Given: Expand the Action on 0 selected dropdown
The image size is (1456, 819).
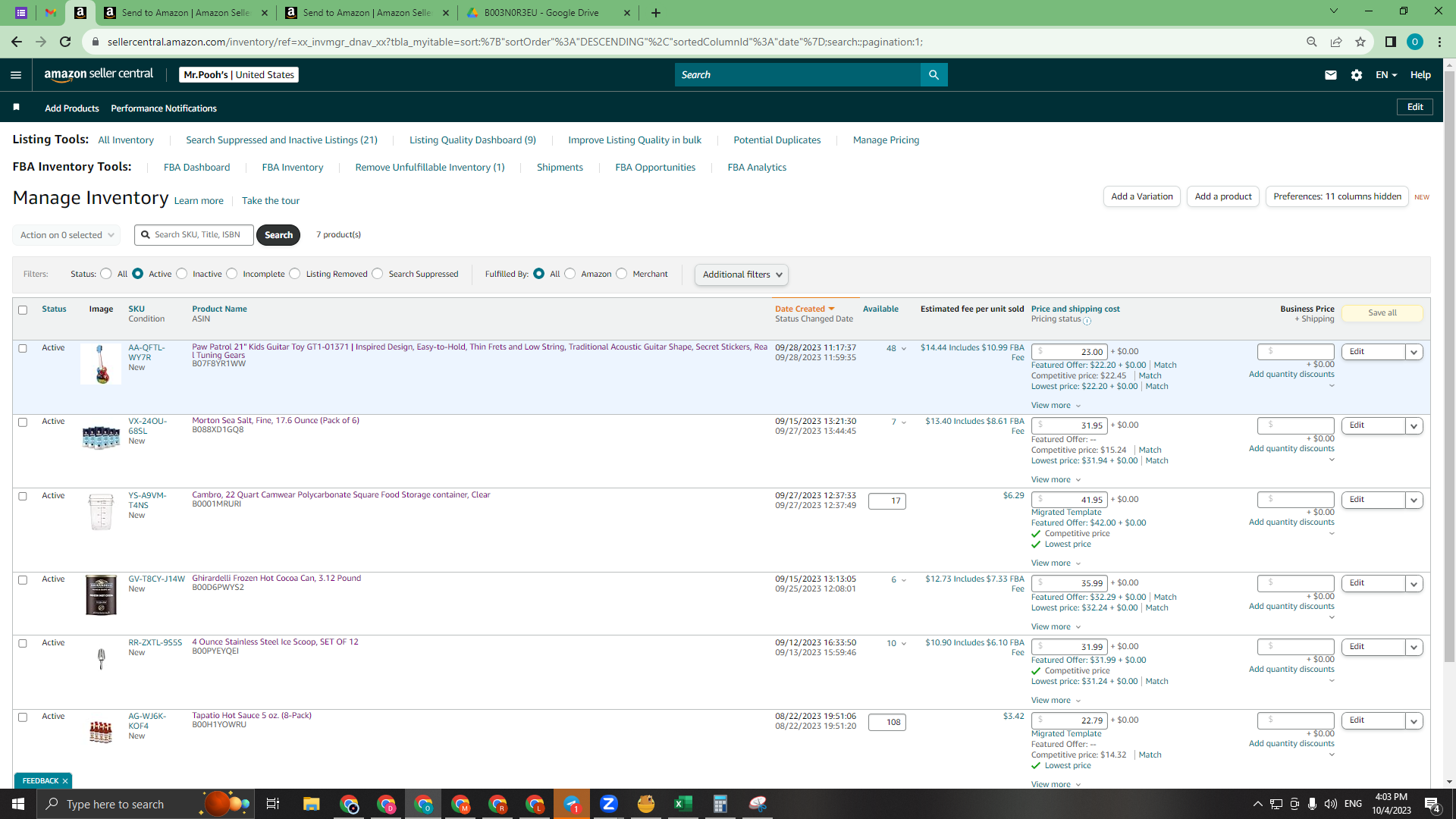Looking at the screenshot, I should [x=67, y=235].
